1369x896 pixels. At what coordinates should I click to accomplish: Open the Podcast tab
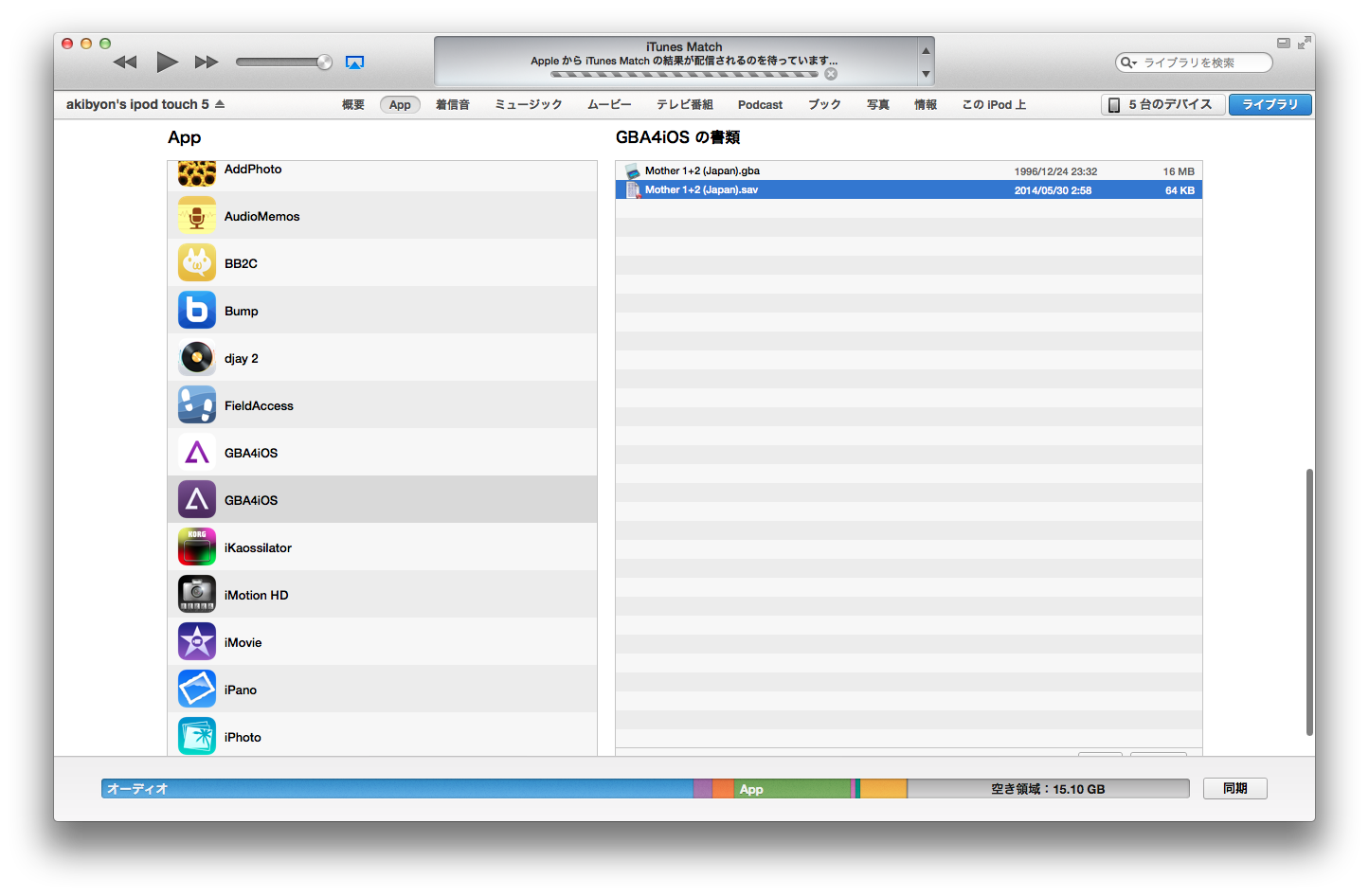tap(760, 105)
